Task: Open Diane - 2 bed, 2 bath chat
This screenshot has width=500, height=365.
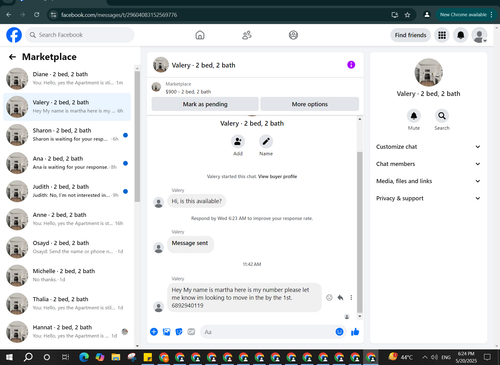Action: [x=67, y=79]
